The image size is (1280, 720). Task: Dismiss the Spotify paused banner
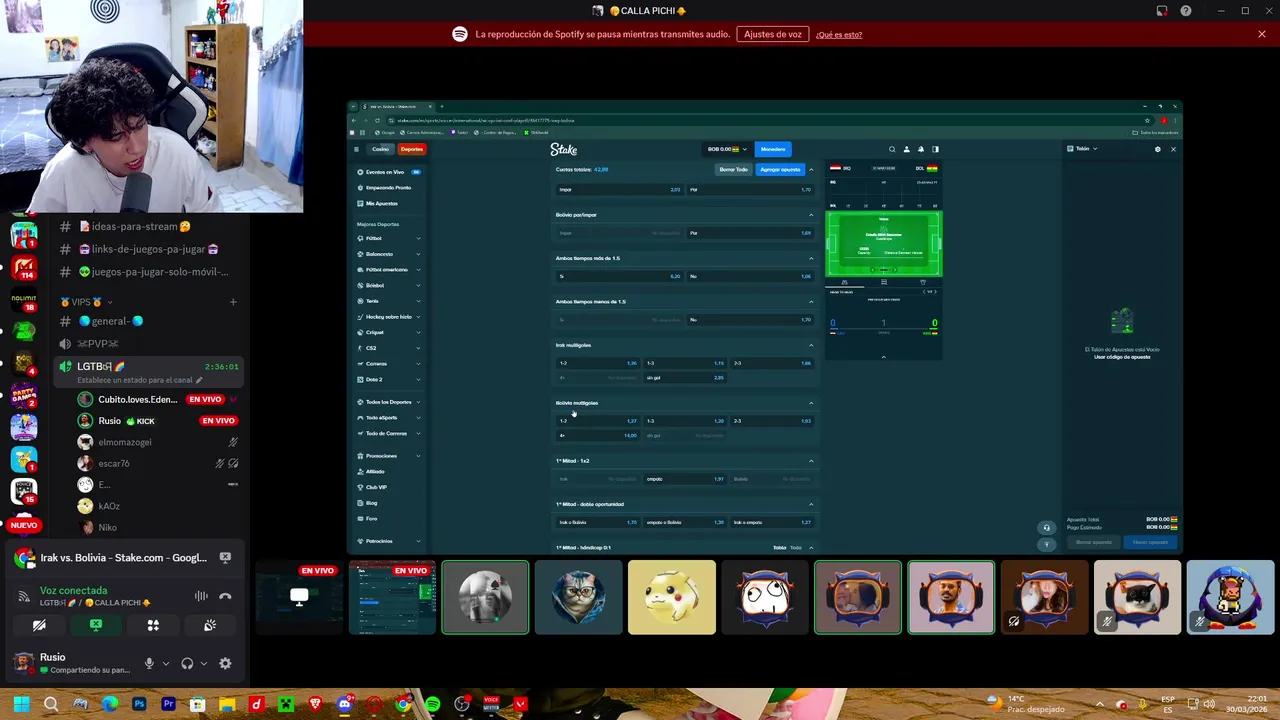[1262, 34]
